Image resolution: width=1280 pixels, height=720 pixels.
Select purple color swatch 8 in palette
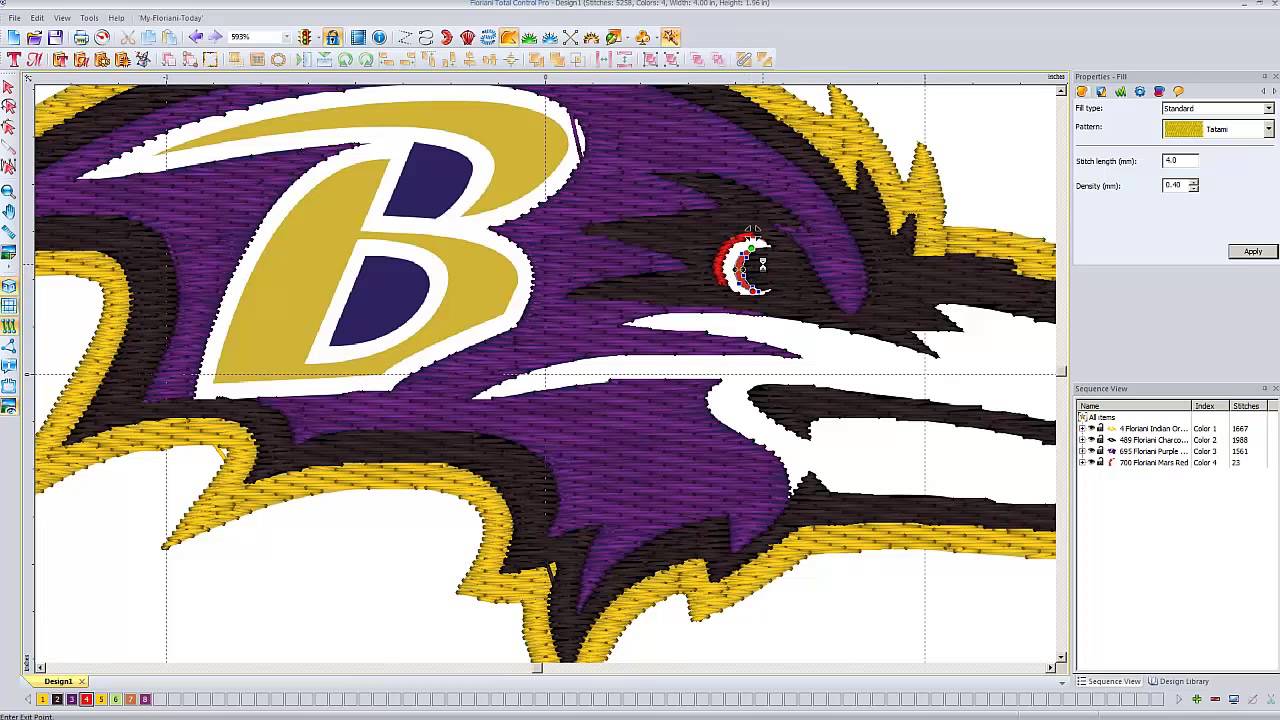click(x=145, y=699)
